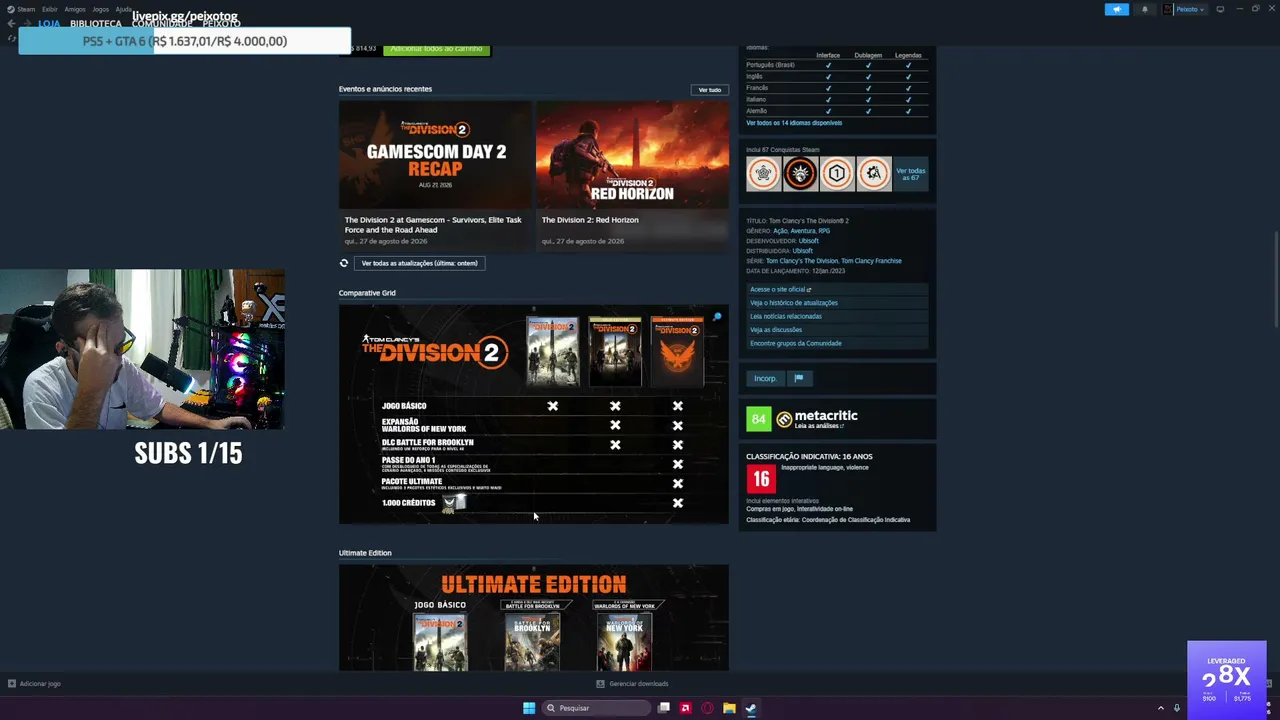Go back with the left arrow
Viewport: 1280px width, 720px height.
tap(11, 24)
